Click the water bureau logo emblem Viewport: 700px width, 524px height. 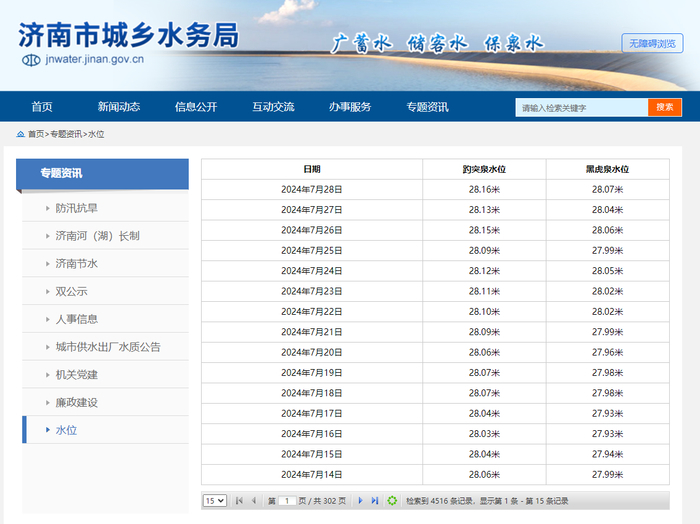tap(30, 59)
